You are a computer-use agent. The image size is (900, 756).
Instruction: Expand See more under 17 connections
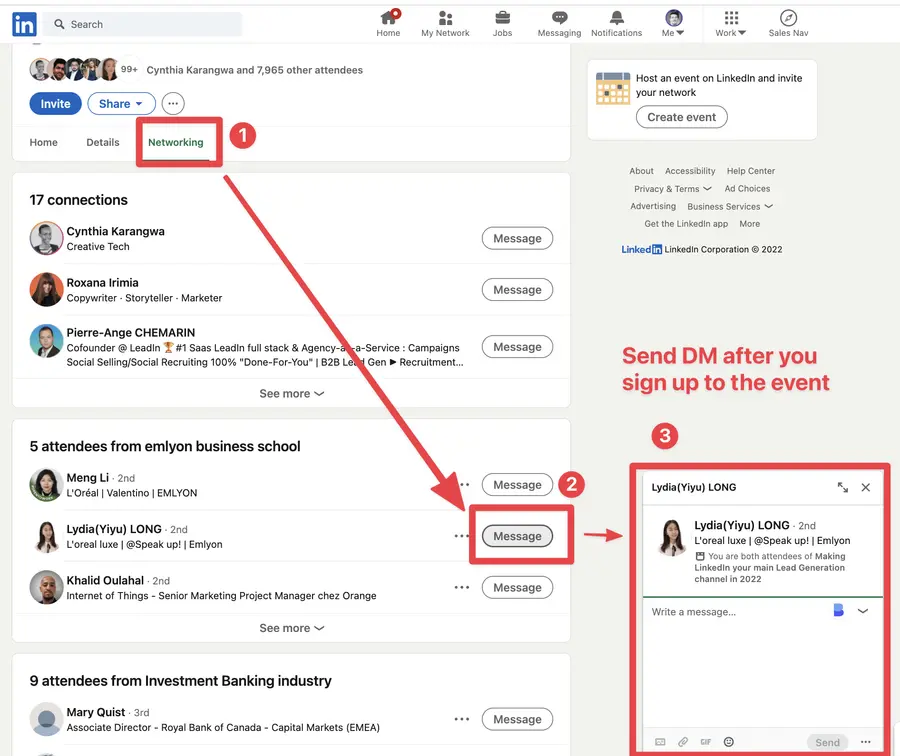tap(291, 393)
